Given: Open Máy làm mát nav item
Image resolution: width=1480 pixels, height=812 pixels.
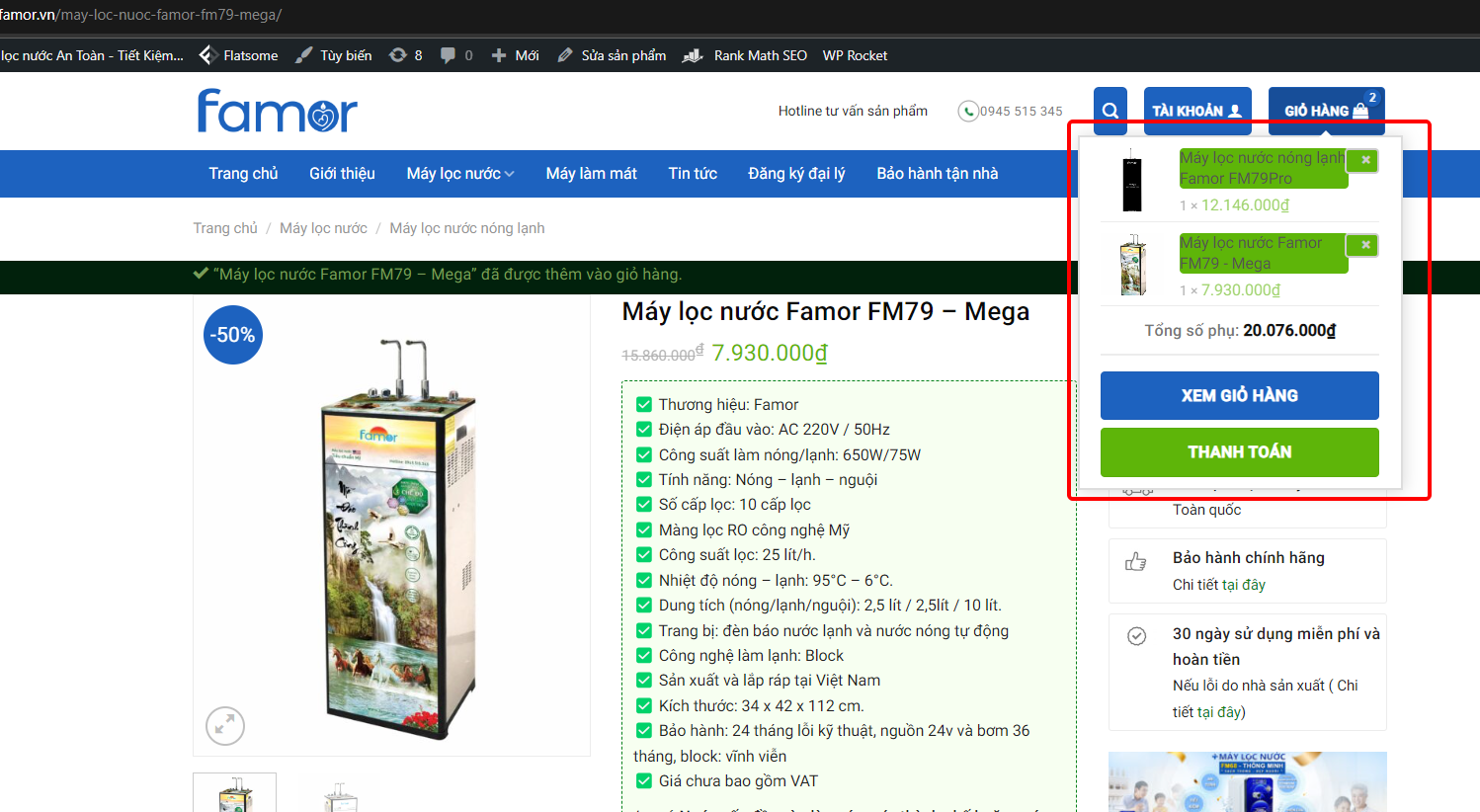Looking at the screenshot, I should (x=592, y=173).
